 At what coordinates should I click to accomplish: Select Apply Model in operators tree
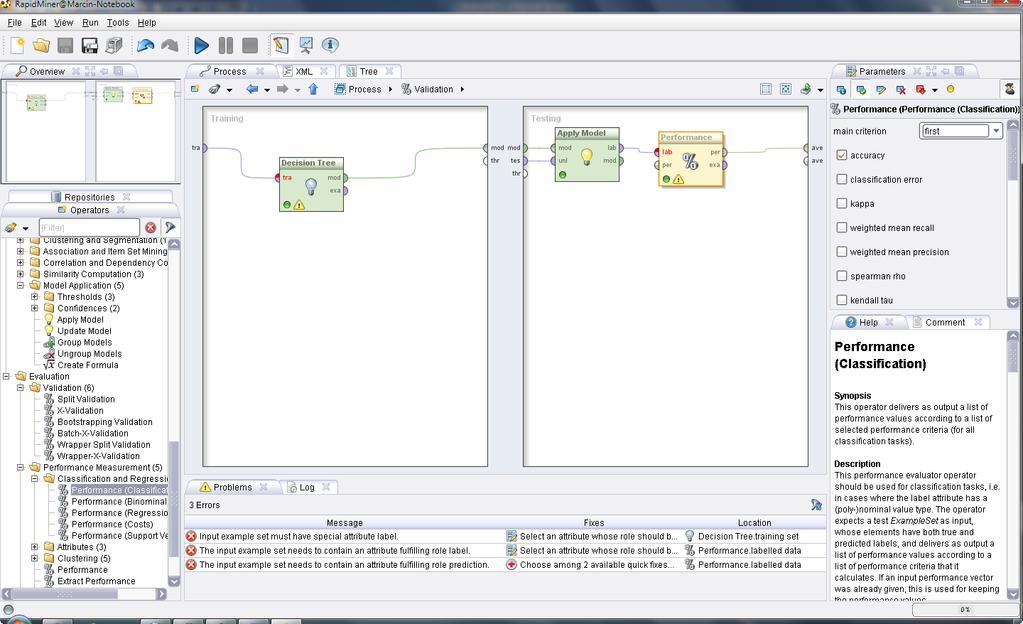80,320
